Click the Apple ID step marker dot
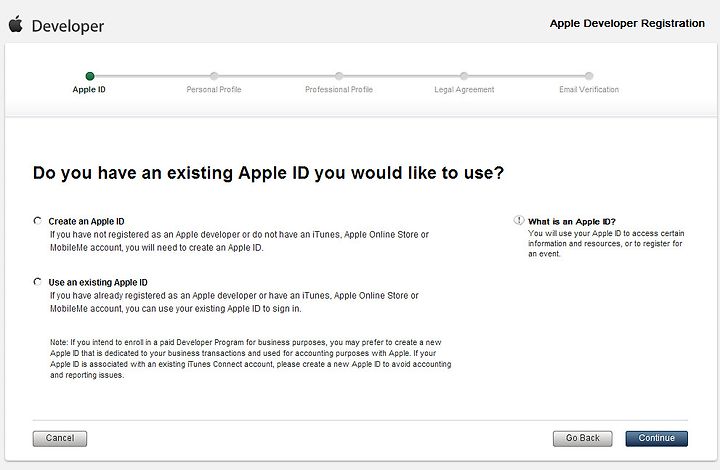This screenshot has height=470, width=720. [x=90, y=76]
